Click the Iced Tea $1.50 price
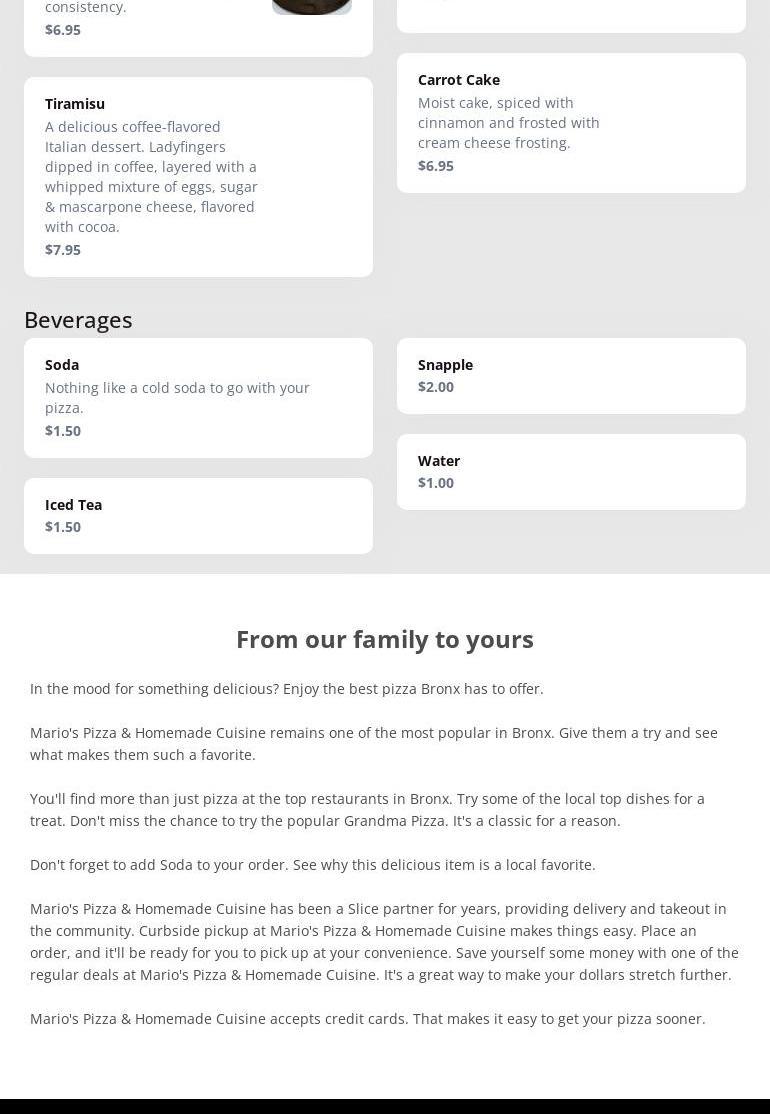This screenshot has height=1114, width=770. point(63,527)
